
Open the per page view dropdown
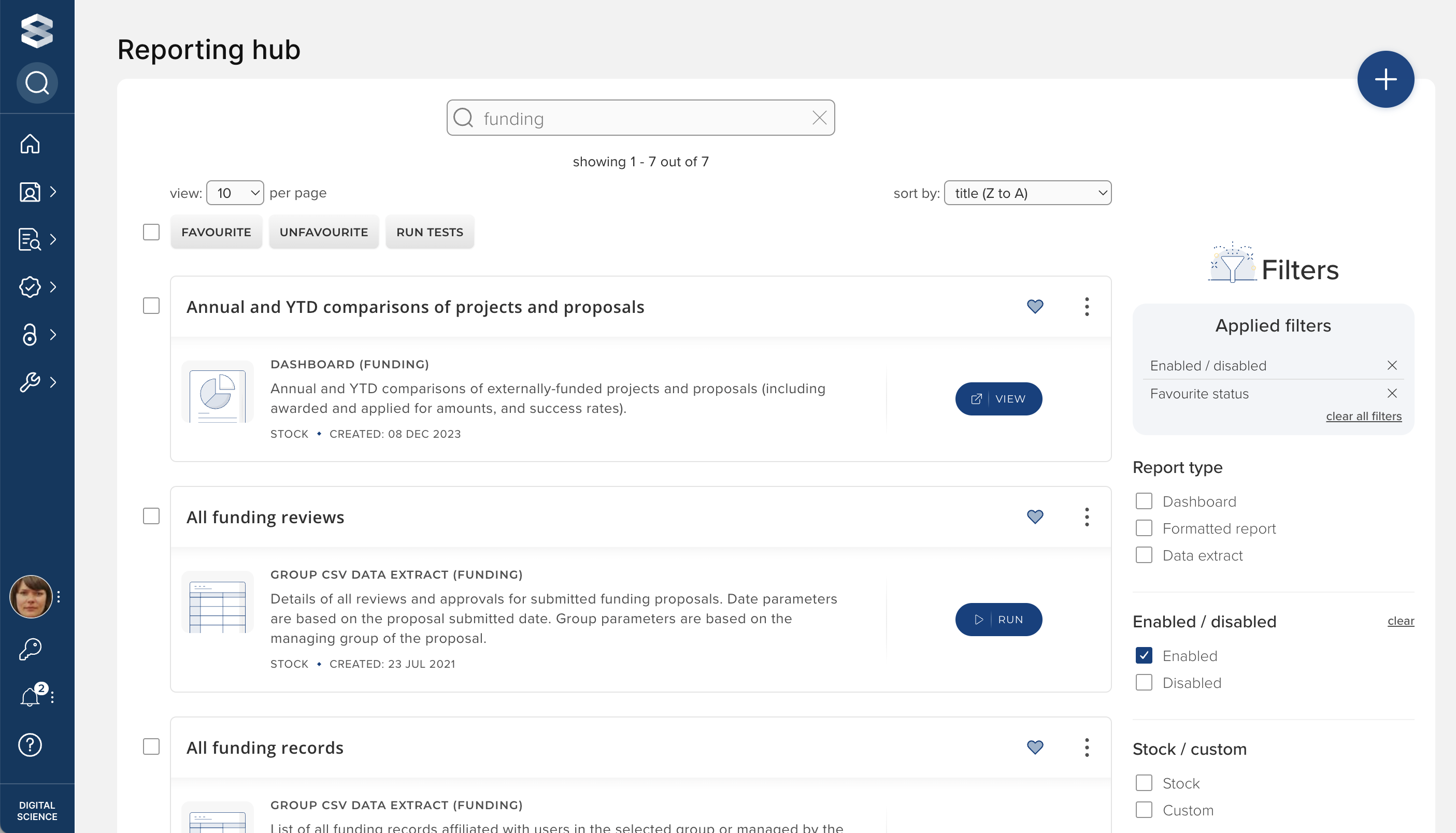(x=235, y=193)
